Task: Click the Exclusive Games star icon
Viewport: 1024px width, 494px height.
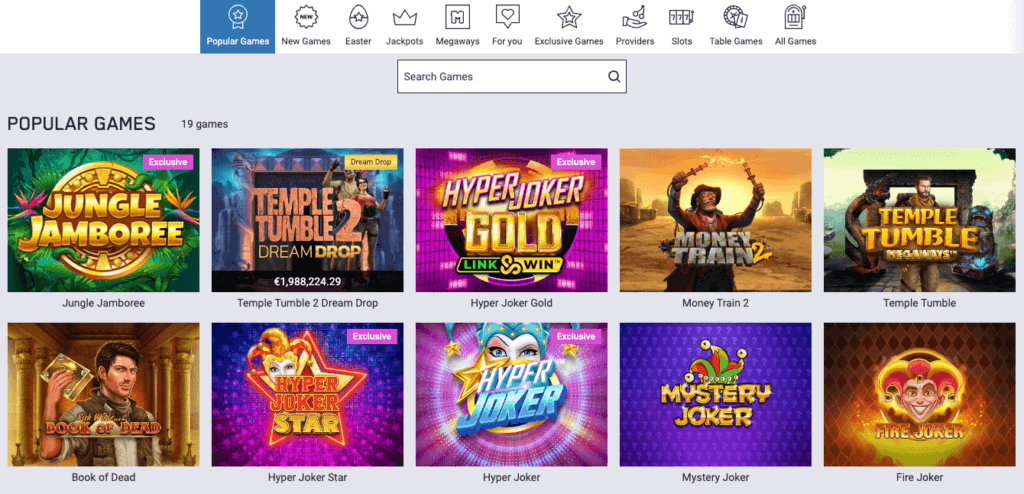Action: 569,16
